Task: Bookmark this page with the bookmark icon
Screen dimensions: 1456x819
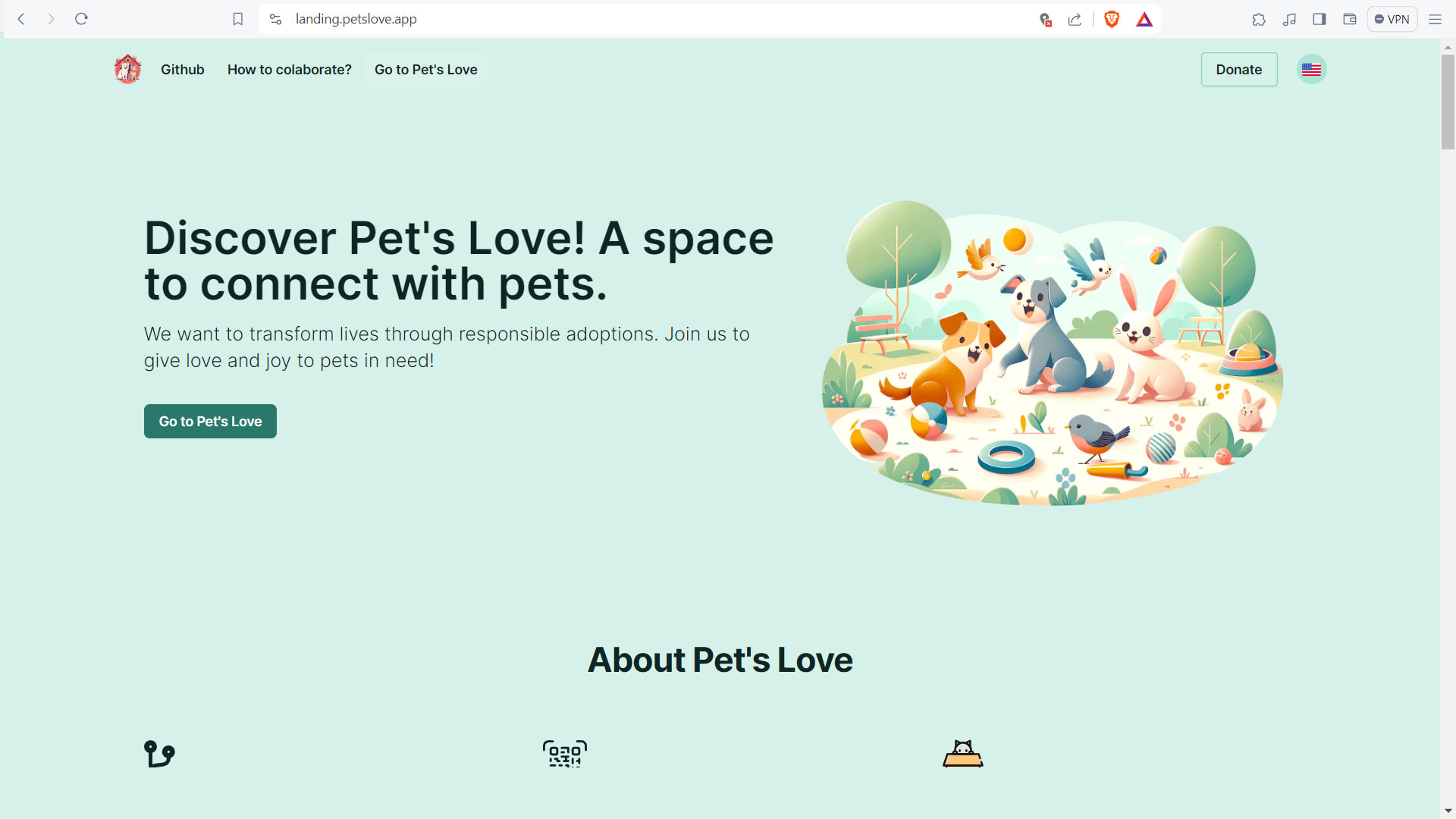Action: 238,19
